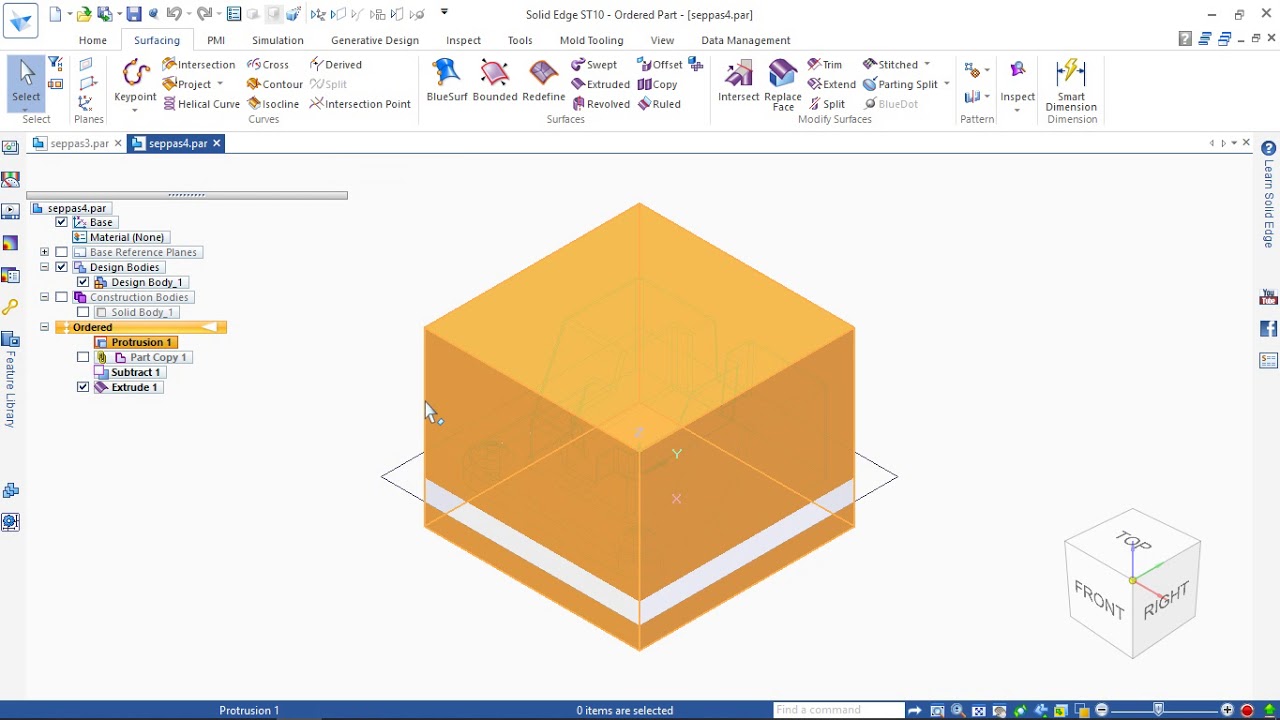Pick the Intersect surfaces tool
This screenshot has height=720, width=1280.
click(x=739, y=80)
